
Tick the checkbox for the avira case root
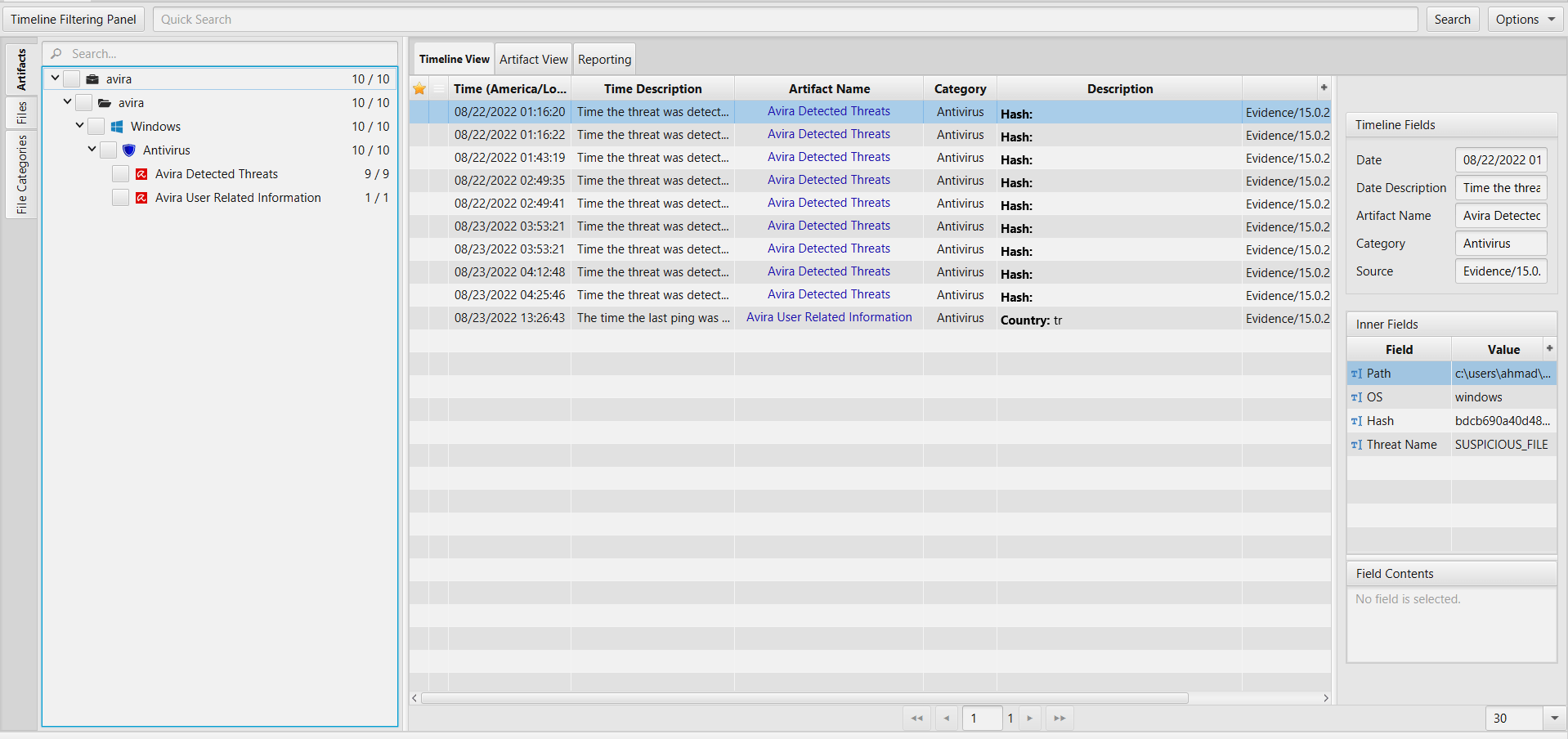click(72, 79)
